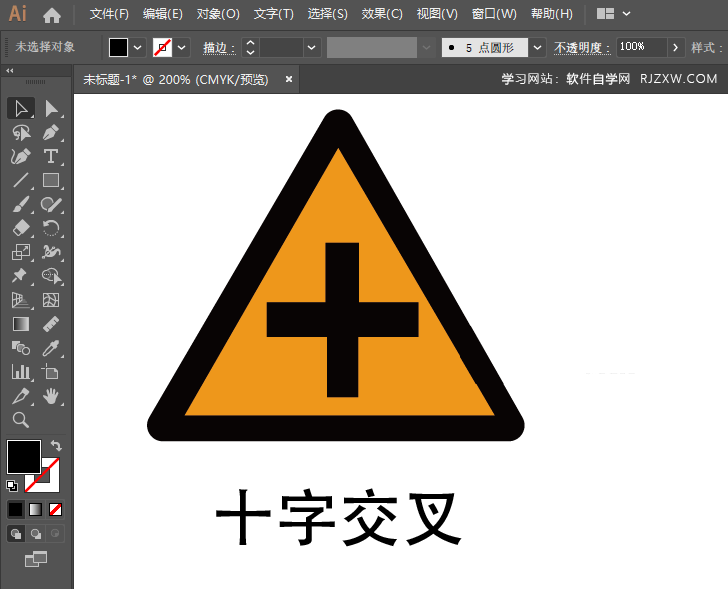Set paint type to Gradient
Screen dimensions: 728x589
(x=36, y=509)
